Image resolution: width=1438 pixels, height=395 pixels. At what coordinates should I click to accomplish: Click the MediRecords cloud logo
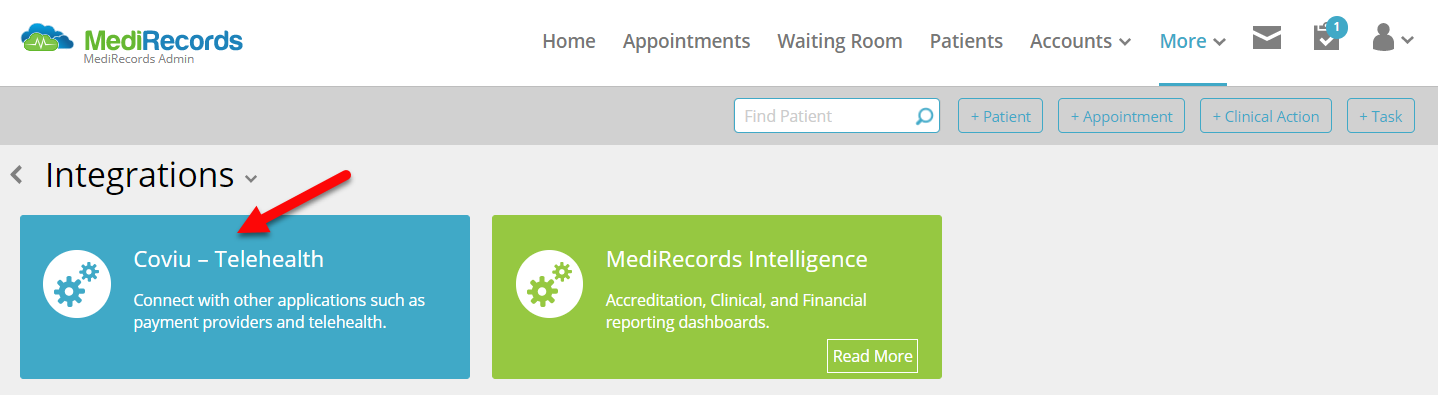[47, 40]
